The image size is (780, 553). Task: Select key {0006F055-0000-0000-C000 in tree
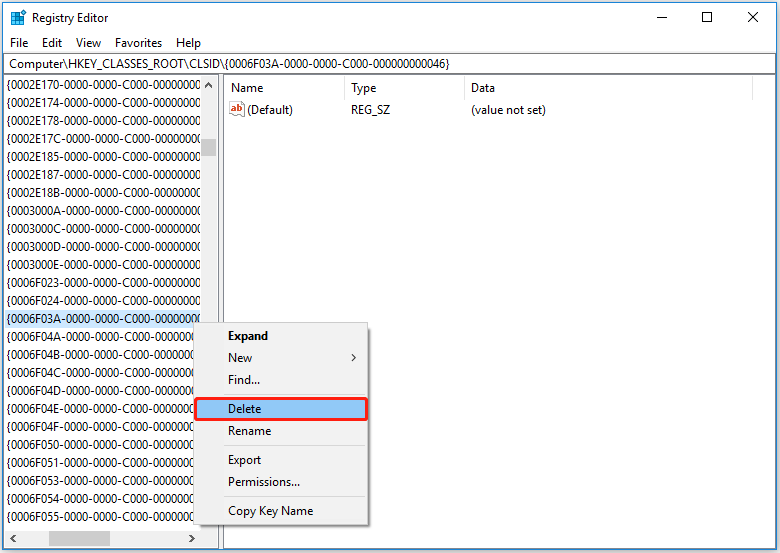pos(99,517)
